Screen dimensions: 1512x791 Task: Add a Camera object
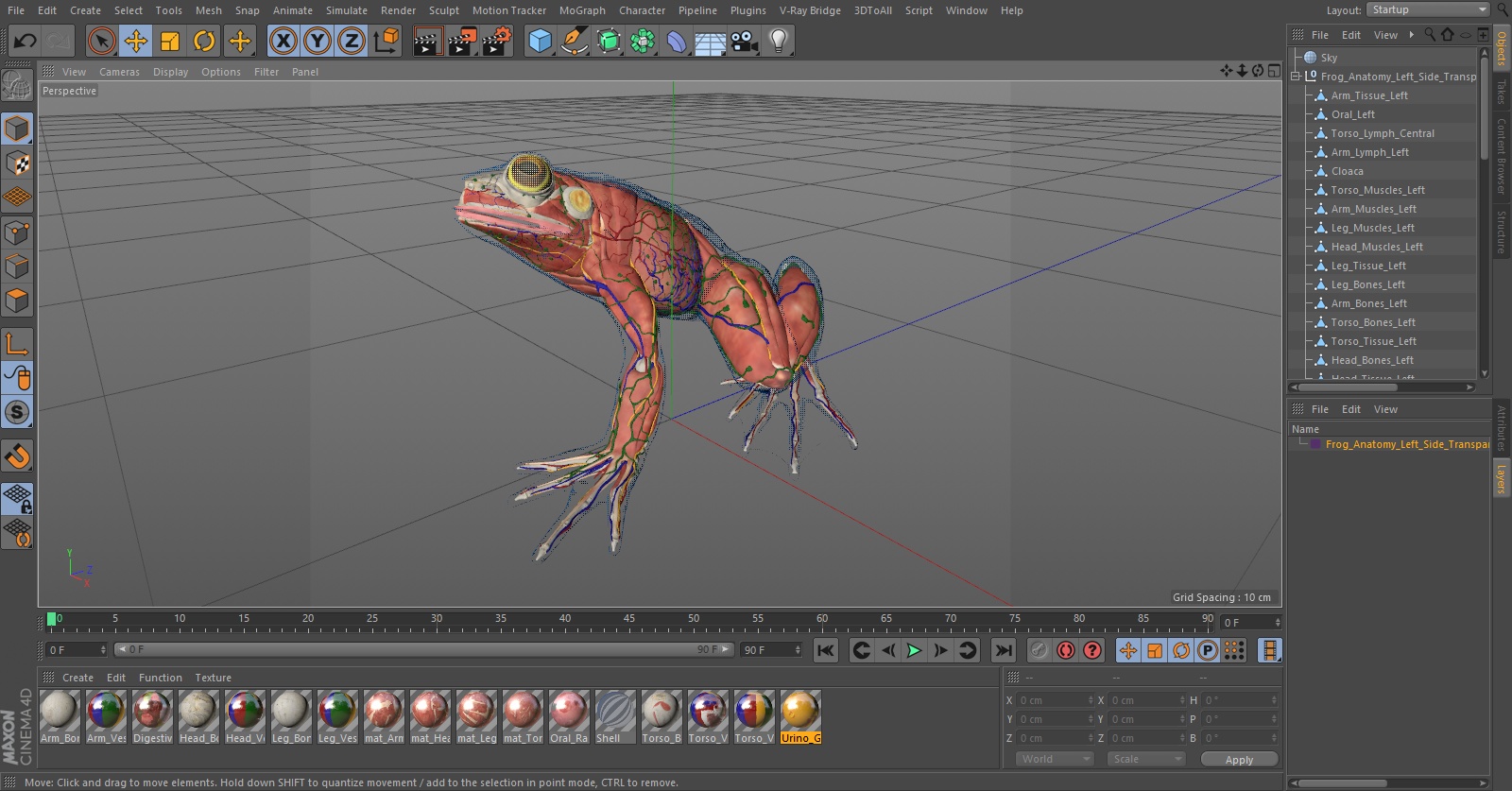click(745, 41)
